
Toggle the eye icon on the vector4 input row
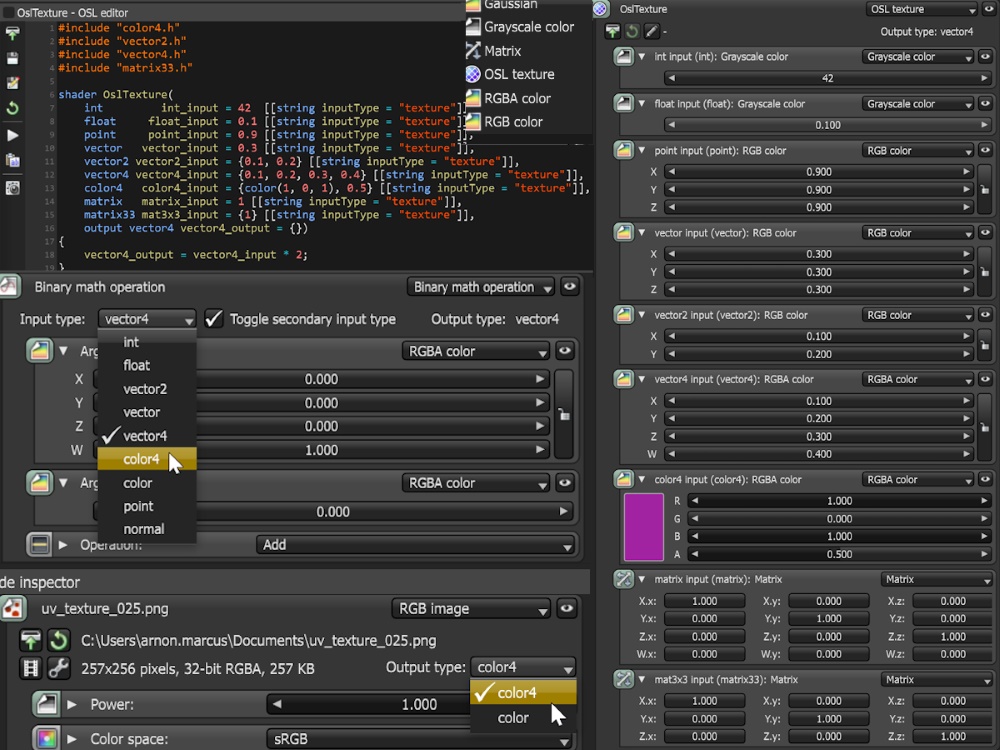coord(985,379)
